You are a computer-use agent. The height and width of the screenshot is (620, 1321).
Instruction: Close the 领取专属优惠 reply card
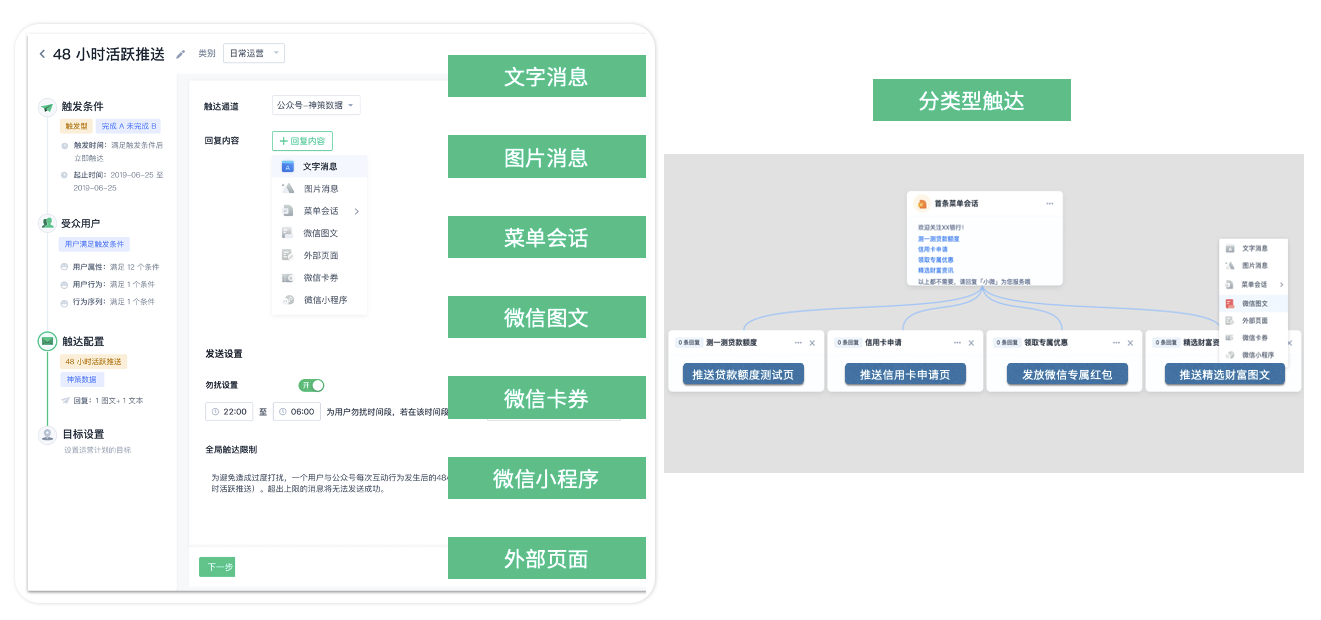(1130, 343)
